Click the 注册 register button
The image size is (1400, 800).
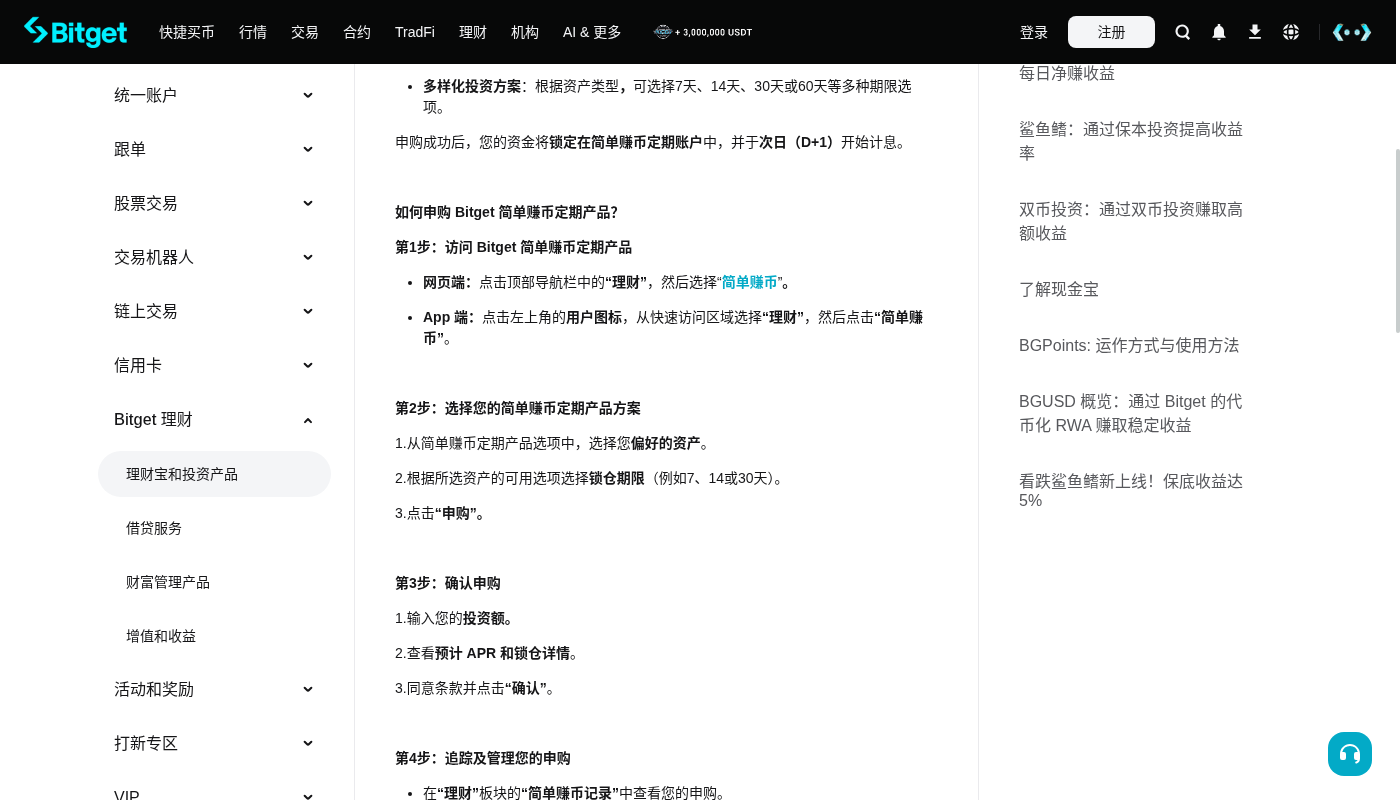point(1111,32)
